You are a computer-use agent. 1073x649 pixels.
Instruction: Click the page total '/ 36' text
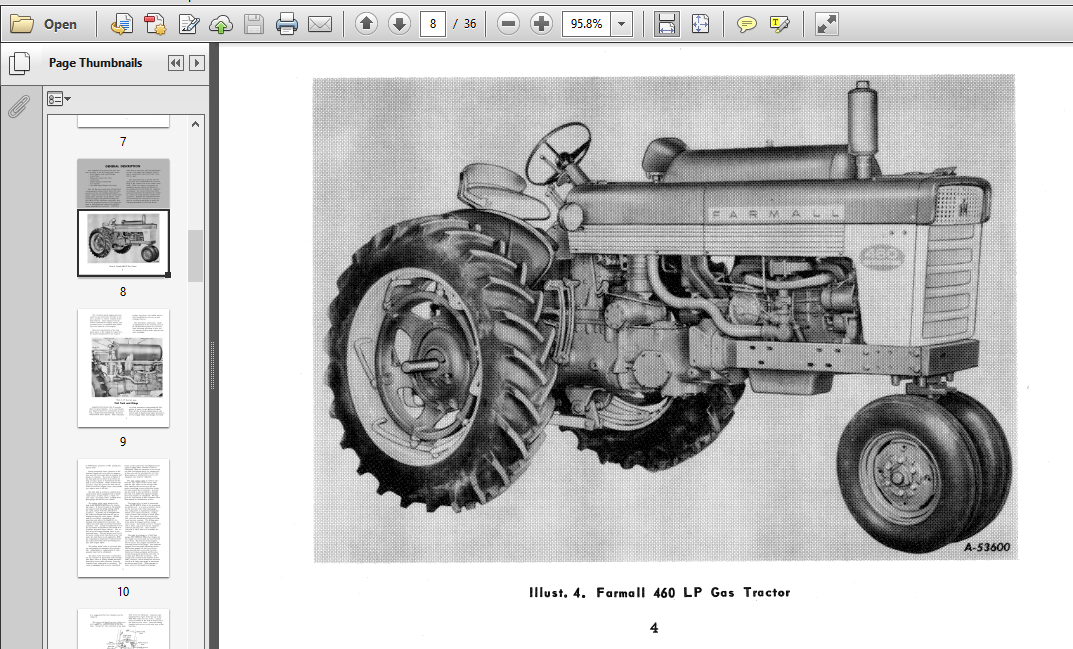point(465,24)
